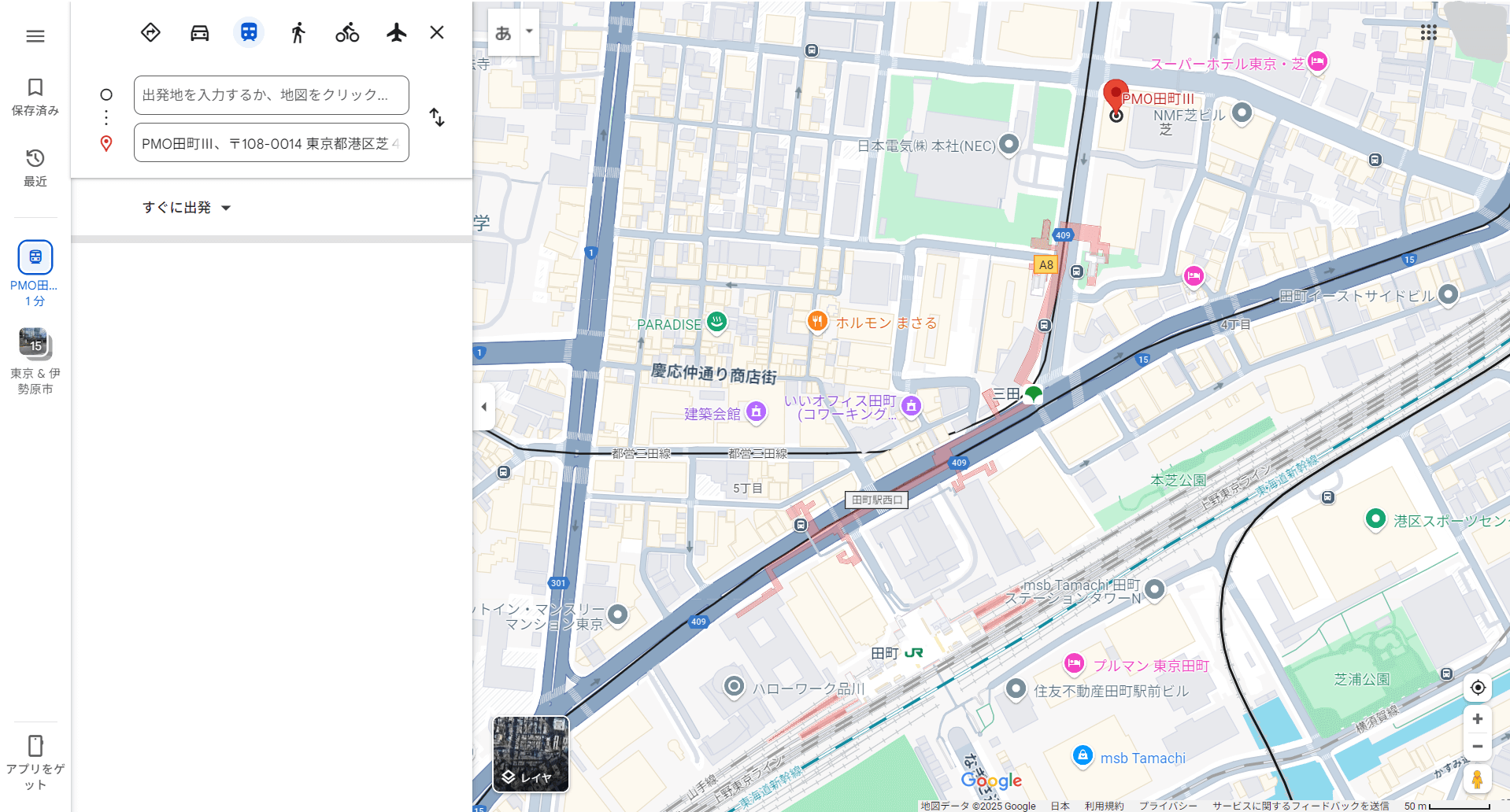Click the アプリをゲット get app button
The height and width of the screenshot is (812, 1510).
tap(35, 762)
